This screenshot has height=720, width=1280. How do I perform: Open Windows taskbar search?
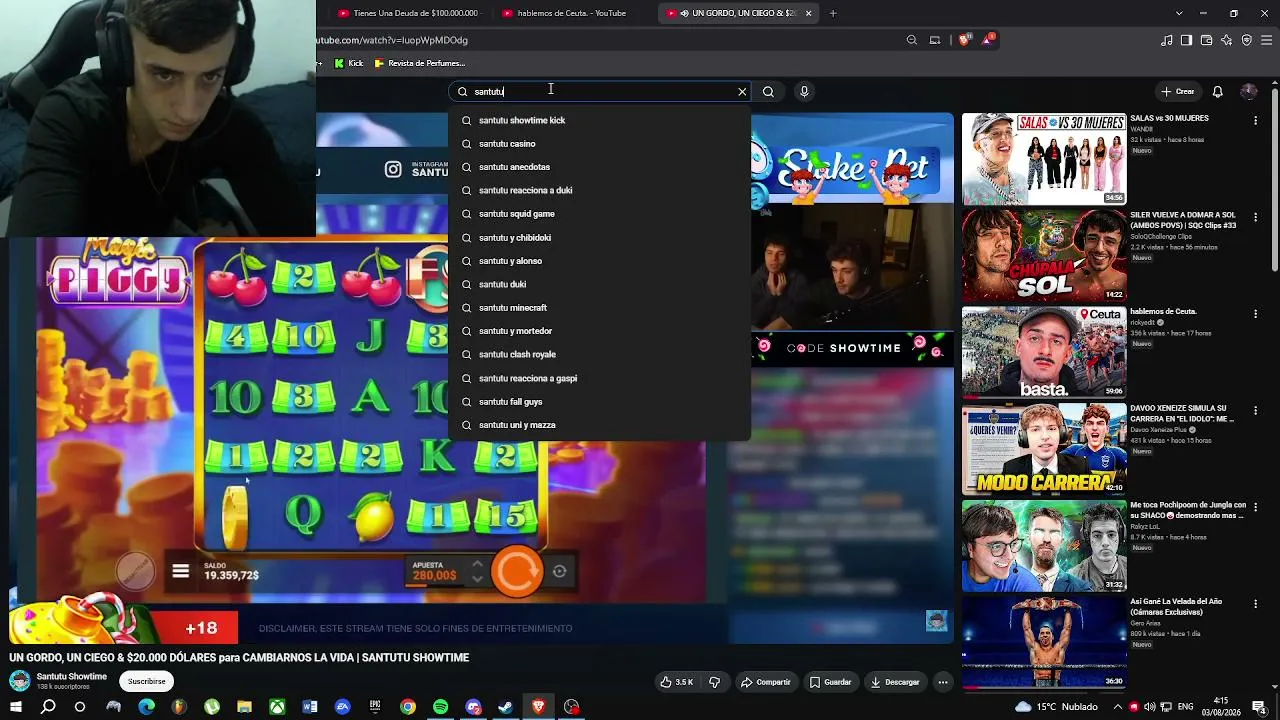(x=48, y=707)
